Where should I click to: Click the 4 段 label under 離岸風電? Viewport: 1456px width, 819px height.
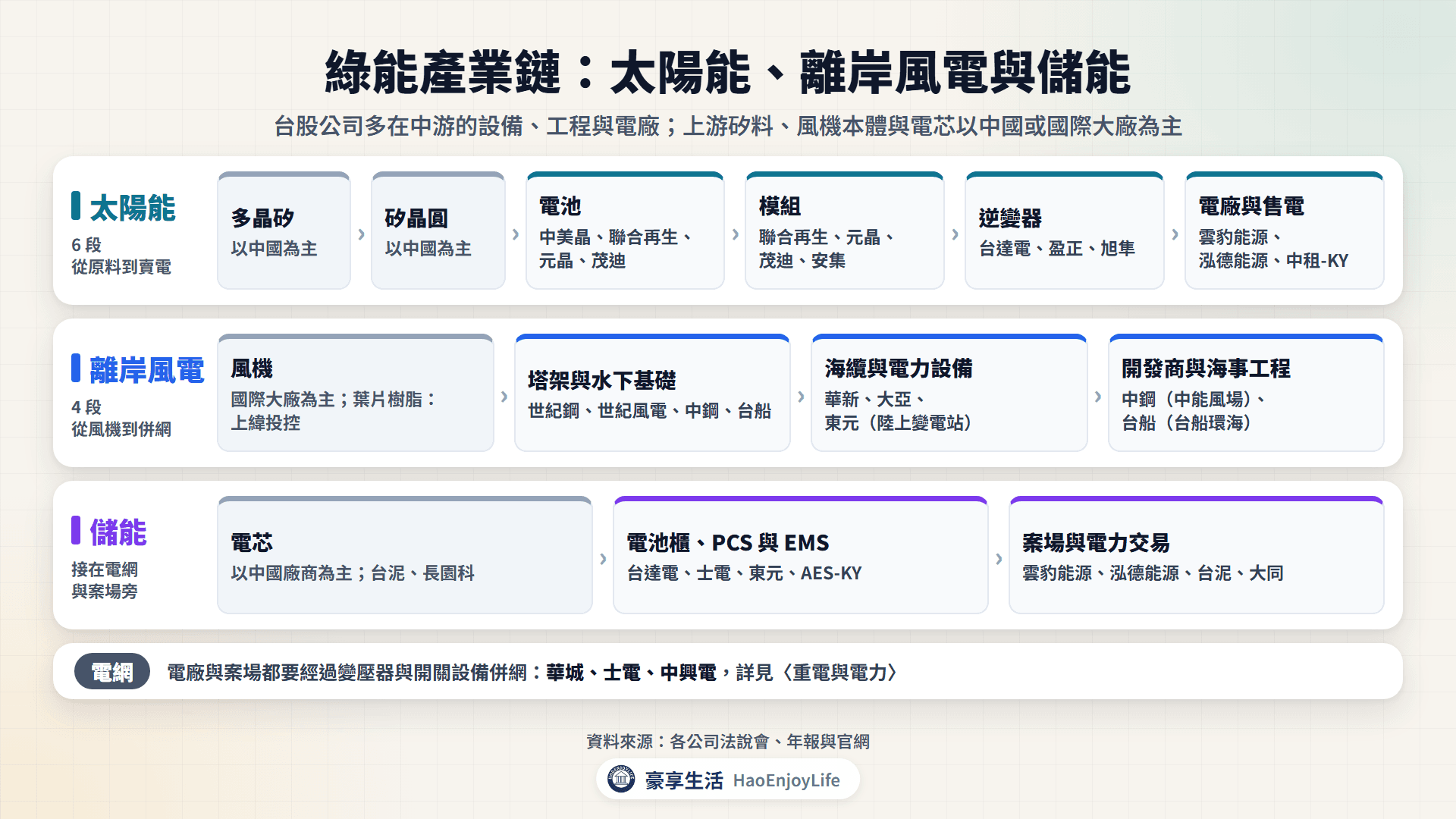tap(86, 407)
